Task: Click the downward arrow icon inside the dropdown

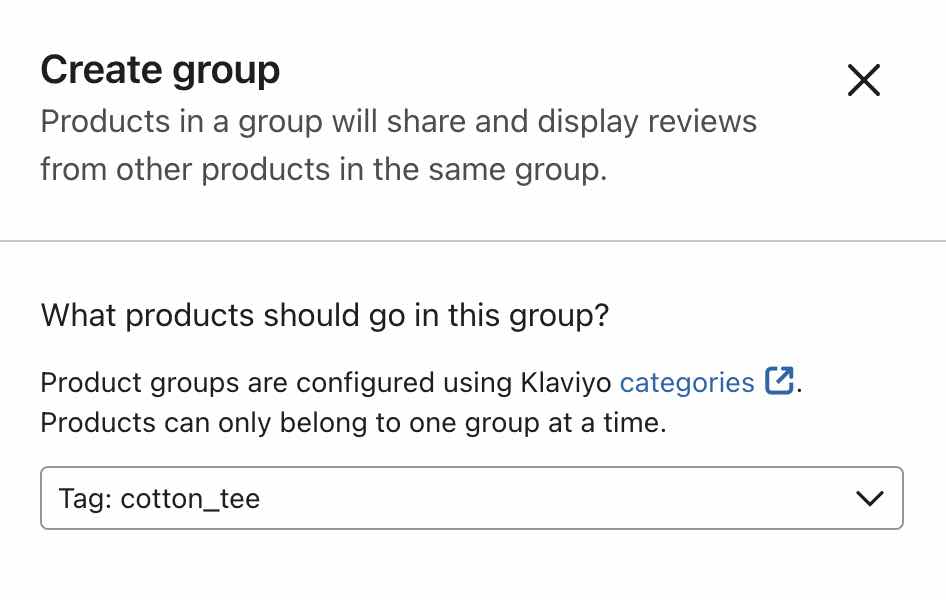Action: coord(869,498)
